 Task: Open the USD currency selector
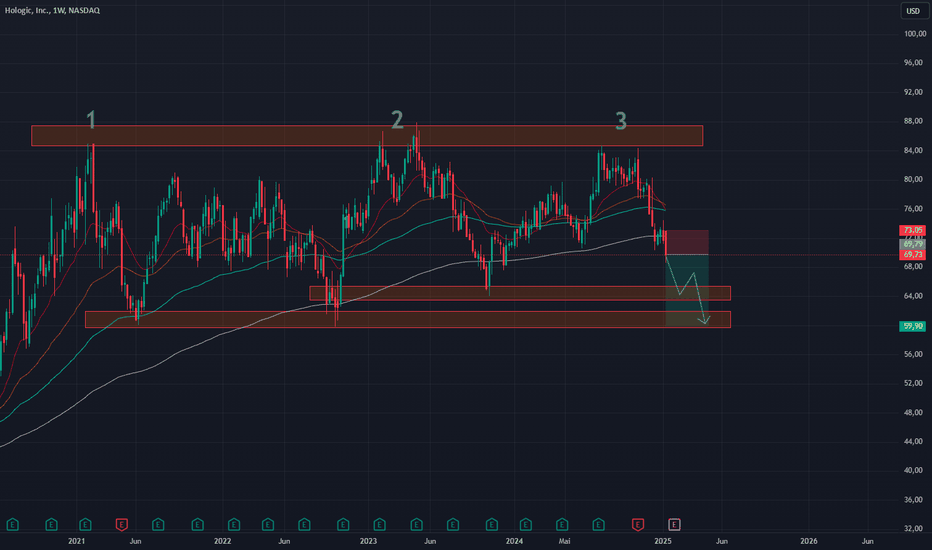click(x=912, y=11)
